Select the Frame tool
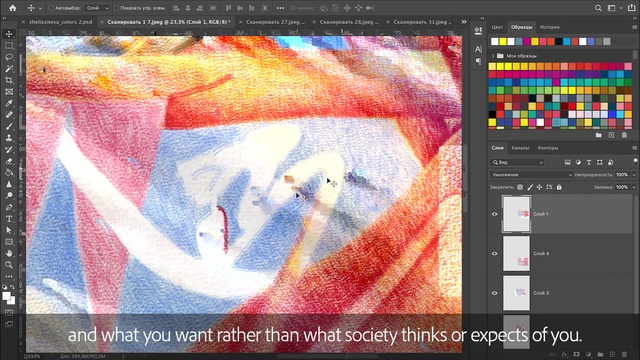This screenshot has width=640, height=360. click(x=9, y=92)
